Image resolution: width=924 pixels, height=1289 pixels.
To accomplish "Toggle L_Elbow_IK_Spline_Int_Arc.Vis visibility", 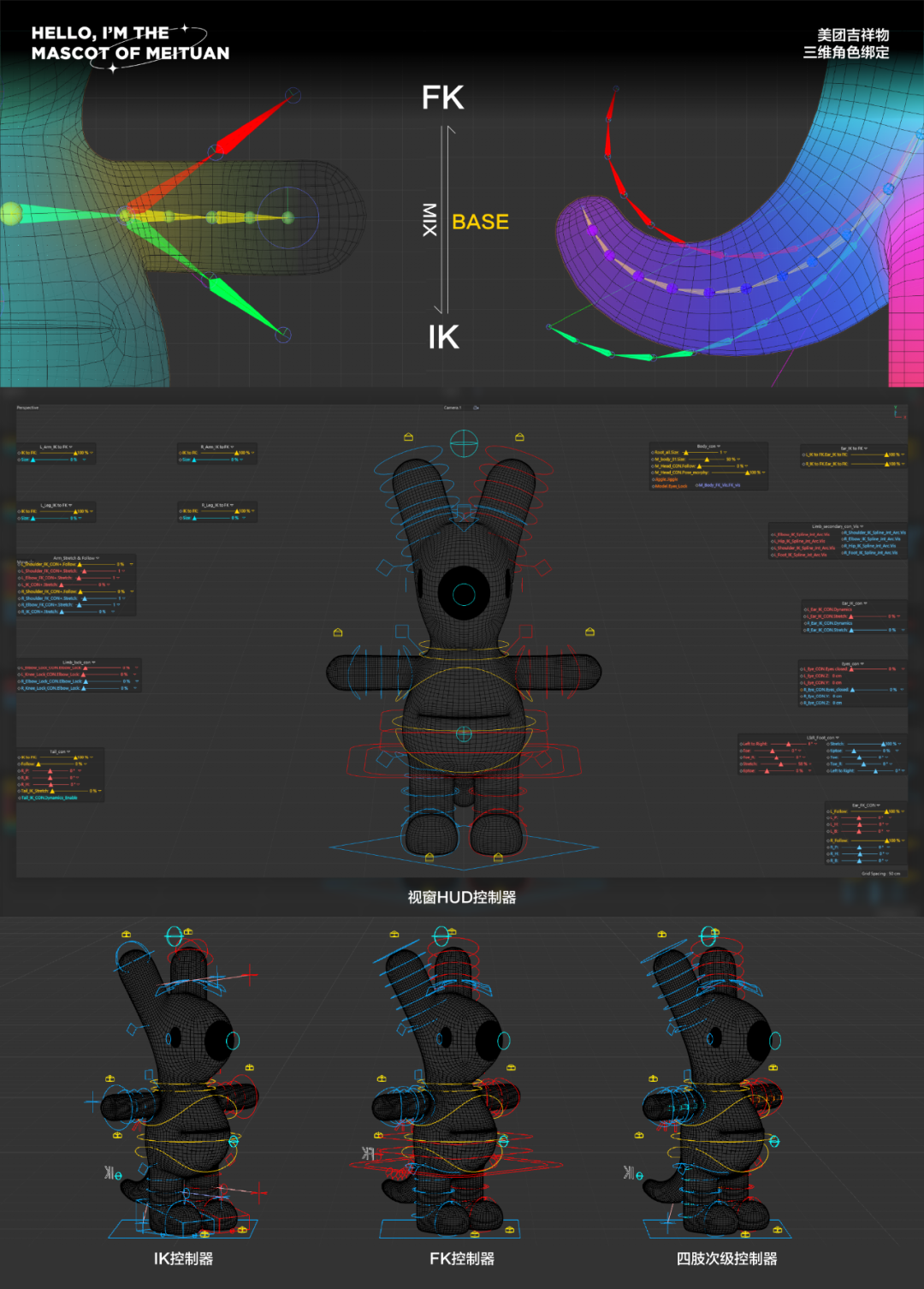I will (801, 534).
